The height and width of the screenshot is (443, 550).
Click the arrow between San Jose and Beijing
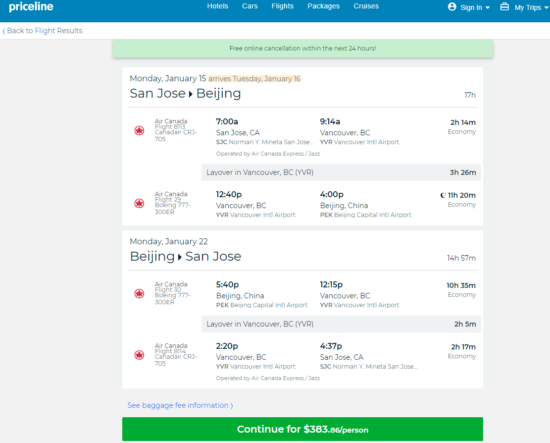[190, 94]
